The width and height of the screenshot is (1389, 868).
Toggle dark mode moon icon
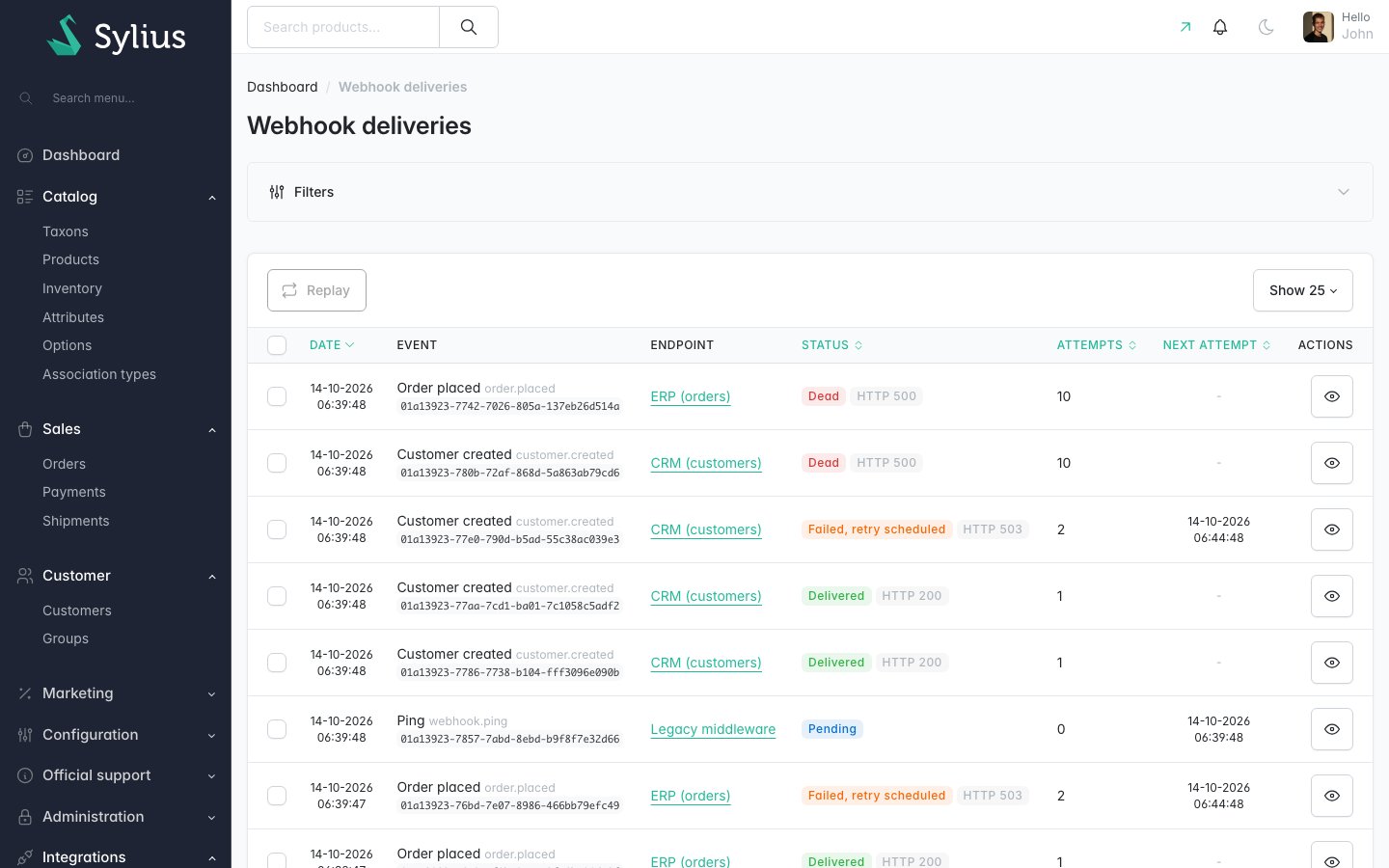pyautogui.click(x=1266, y=27)
